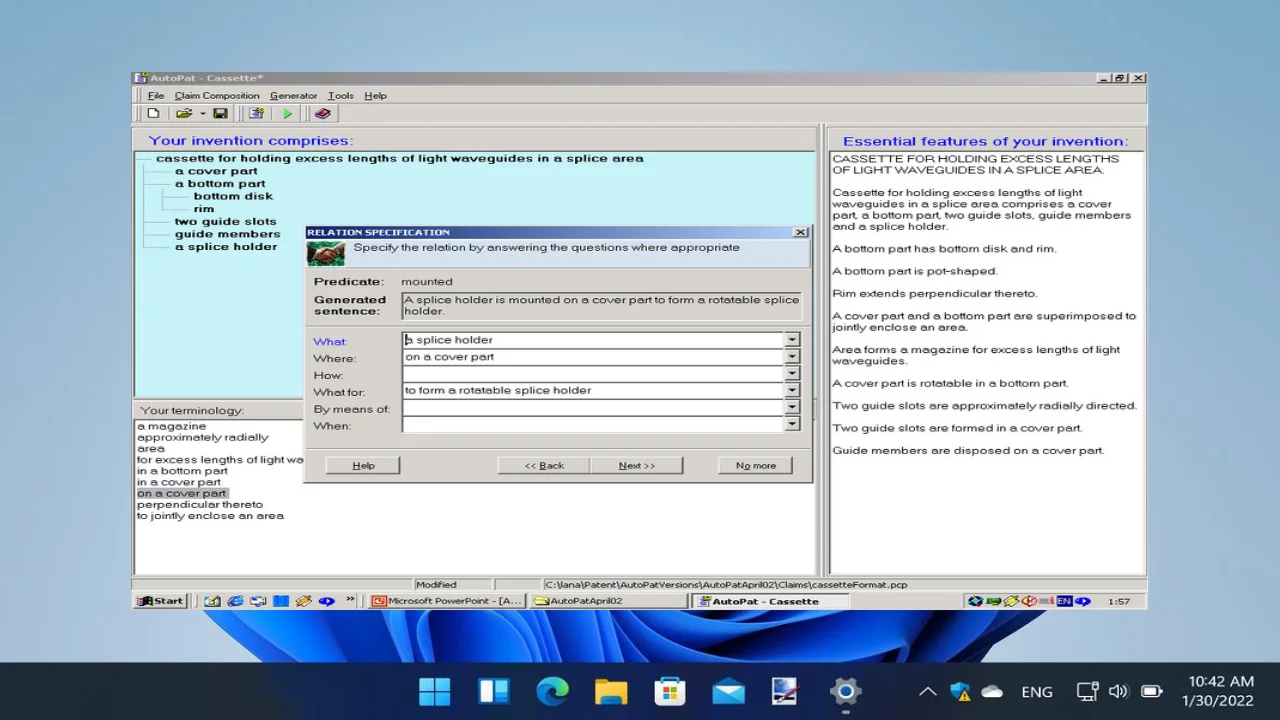Select 'a cover part' tree node
Screen dimensions: 1280x720
click(216, 171)
